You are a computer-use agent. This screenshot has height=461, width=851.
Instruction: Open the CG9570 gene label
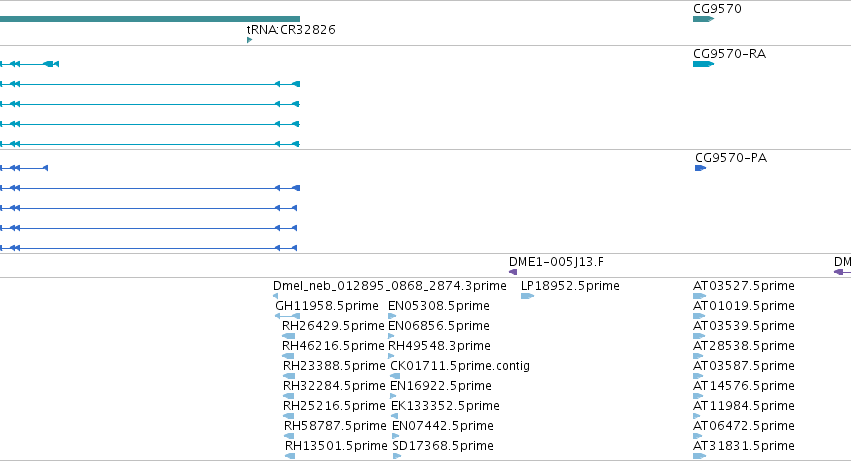coord(717,9)
